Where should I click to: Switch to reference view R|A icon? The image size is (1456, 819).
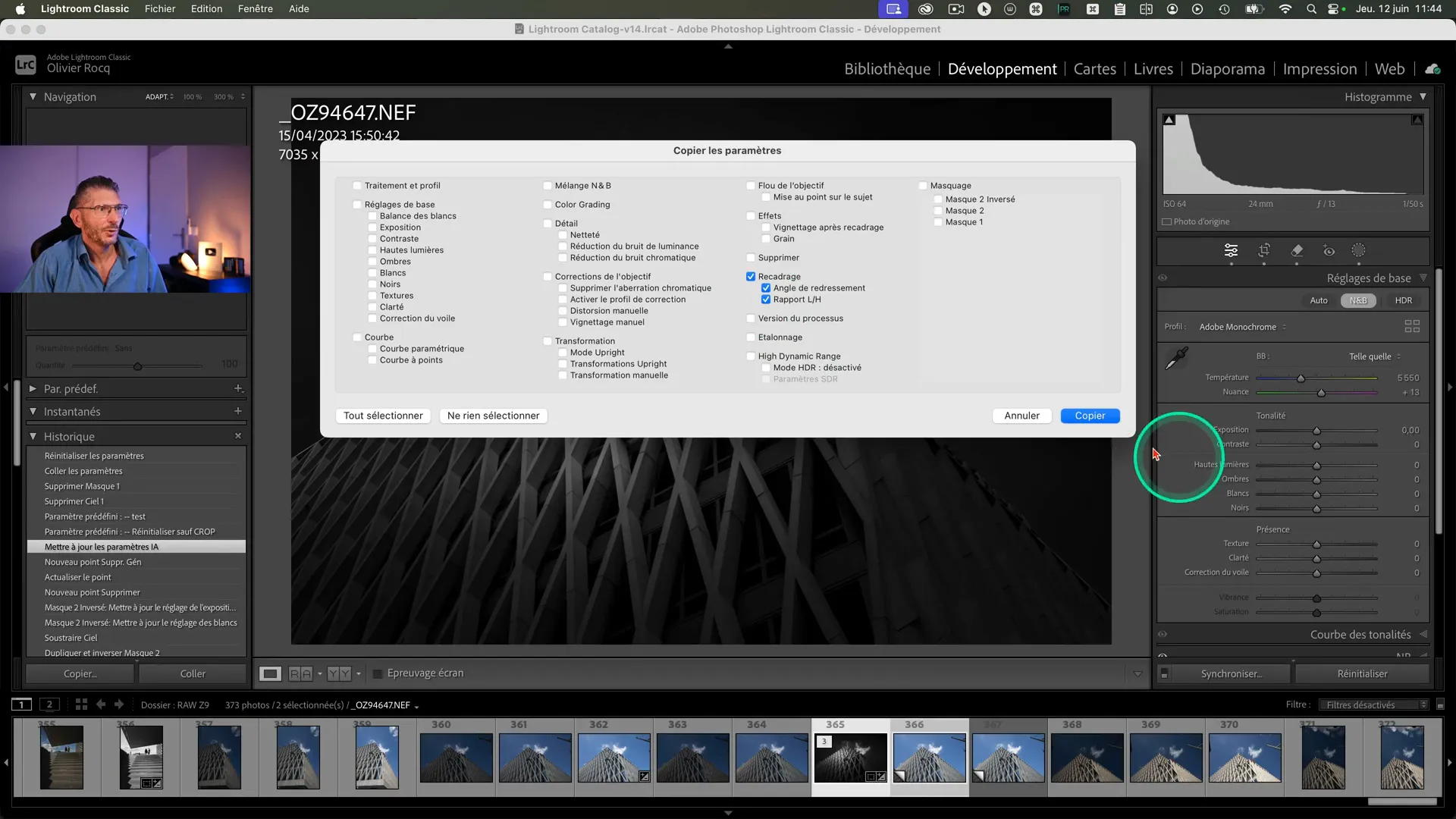[301, 673]
